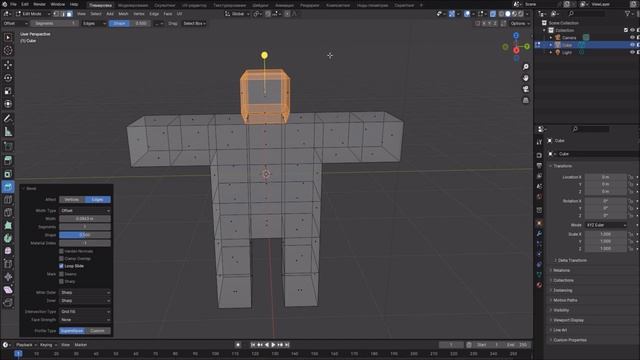Select the Rotate tool
640x360 pixels.
(x=8, y=78)
